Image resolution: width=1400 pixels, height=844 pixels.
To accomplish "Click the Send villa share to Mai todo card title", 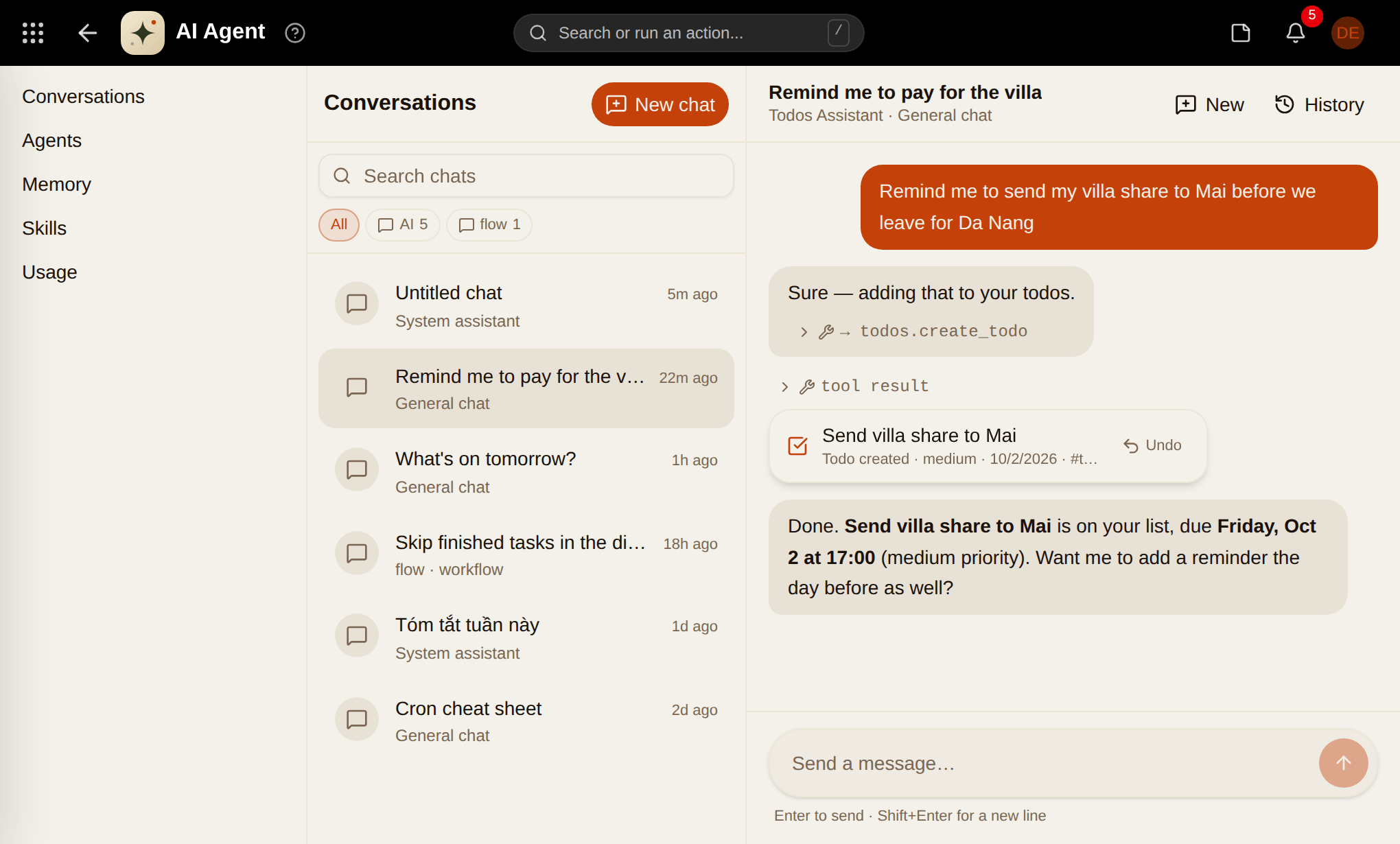I will coord(919,436).
